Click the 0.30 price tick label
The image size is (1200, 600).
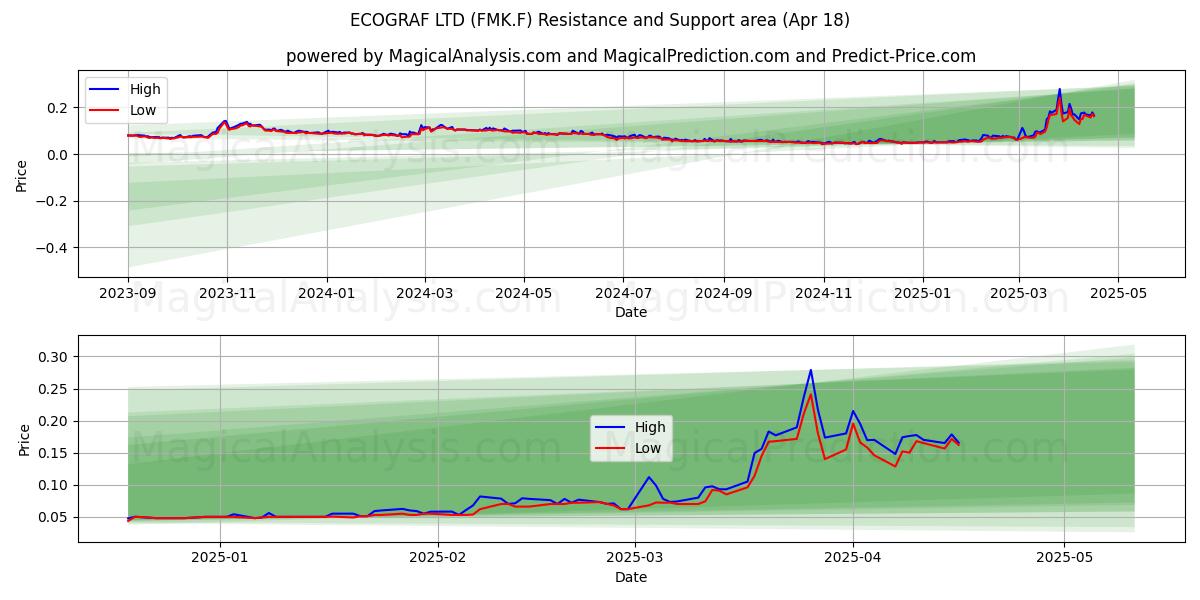pos(54,357)
